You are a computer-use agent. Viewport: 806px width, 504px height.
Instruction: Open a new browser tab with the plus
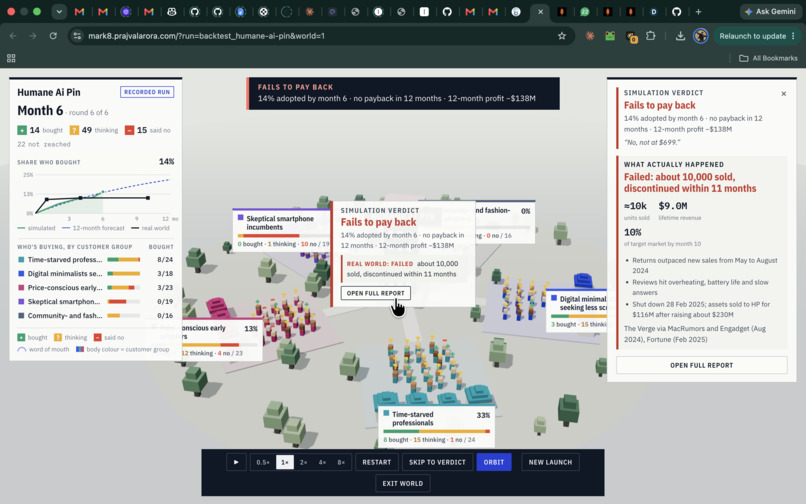(698, 11)
